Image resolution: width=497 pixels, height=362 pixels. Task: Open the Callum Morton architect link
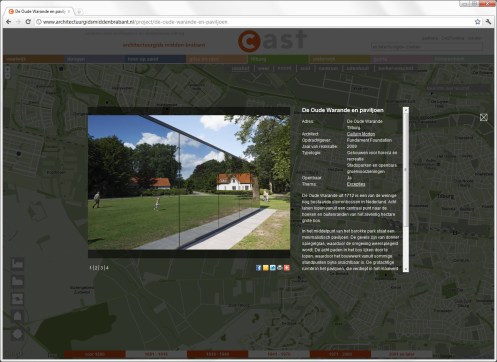click(x=361, y=134)
